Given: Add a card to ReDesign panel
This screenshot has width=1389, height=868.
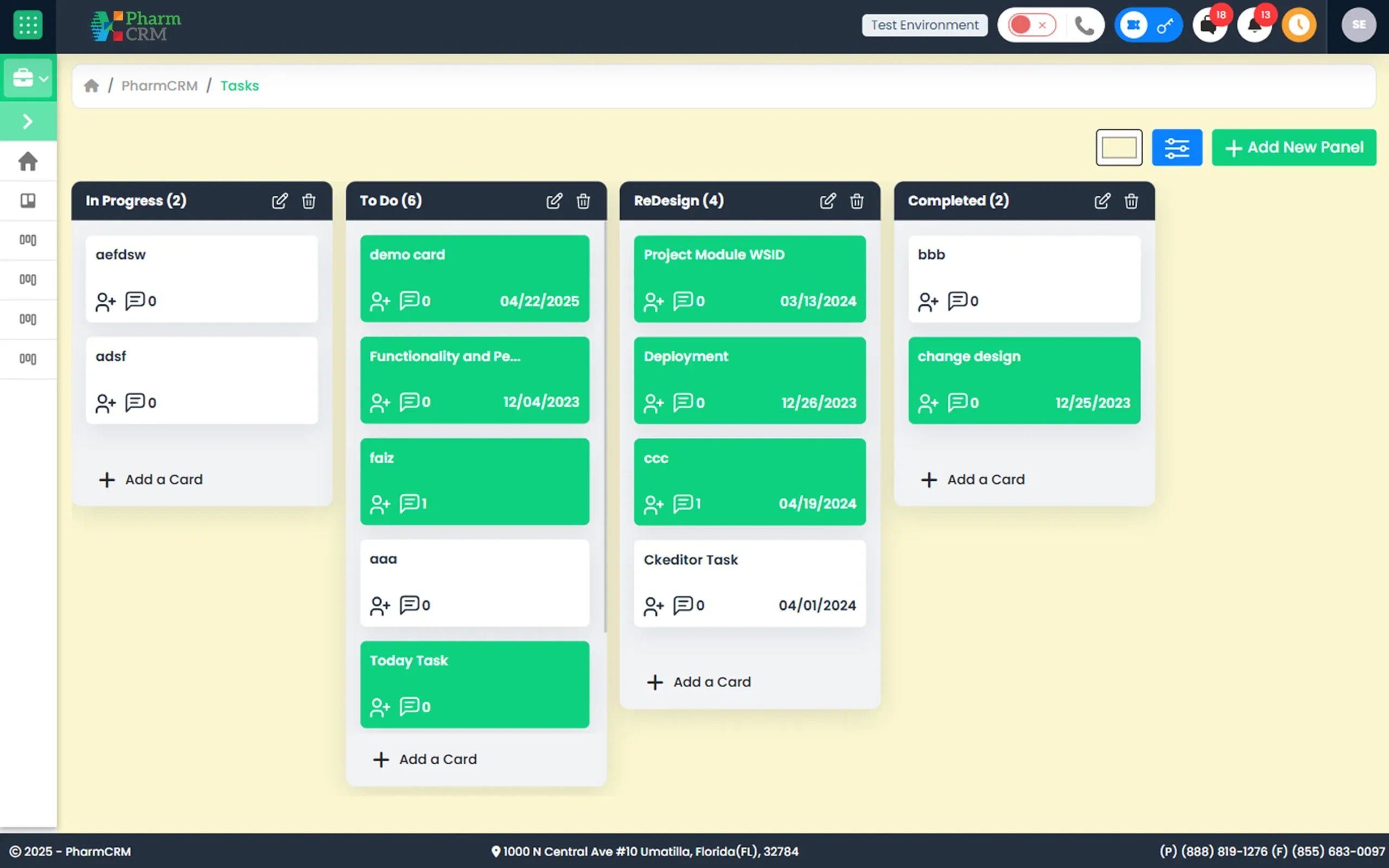Looking at the screenshot, I should 699,682.
